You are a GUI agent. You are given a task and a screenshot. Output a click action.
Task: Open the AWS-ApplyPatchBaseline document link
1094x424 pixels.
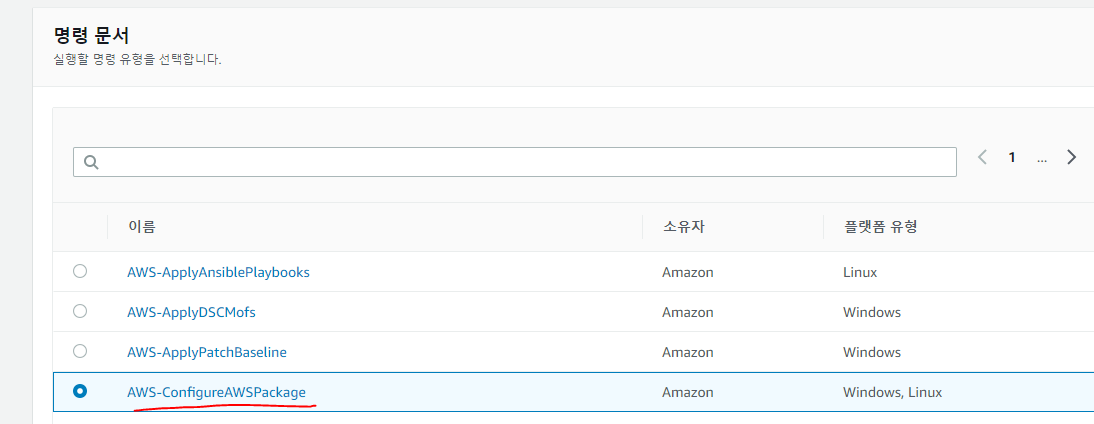tap(207, 352)
